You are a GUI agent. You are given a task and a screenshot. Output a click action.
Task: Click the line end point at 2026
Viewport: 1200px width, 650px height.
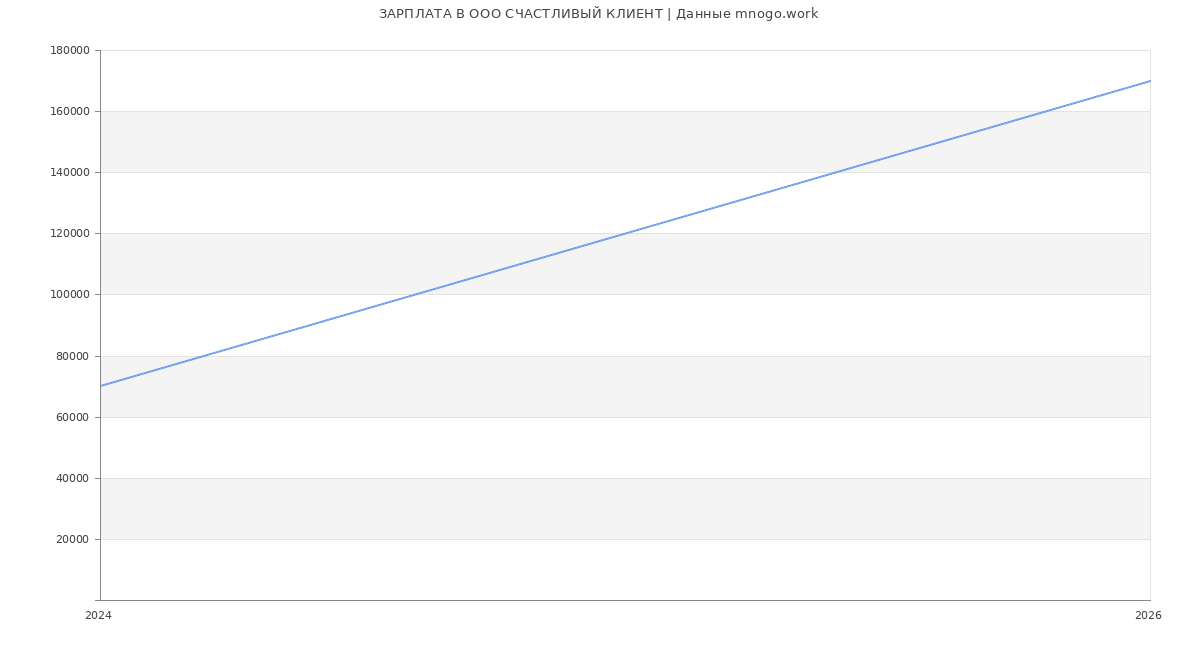(1150, 81)
